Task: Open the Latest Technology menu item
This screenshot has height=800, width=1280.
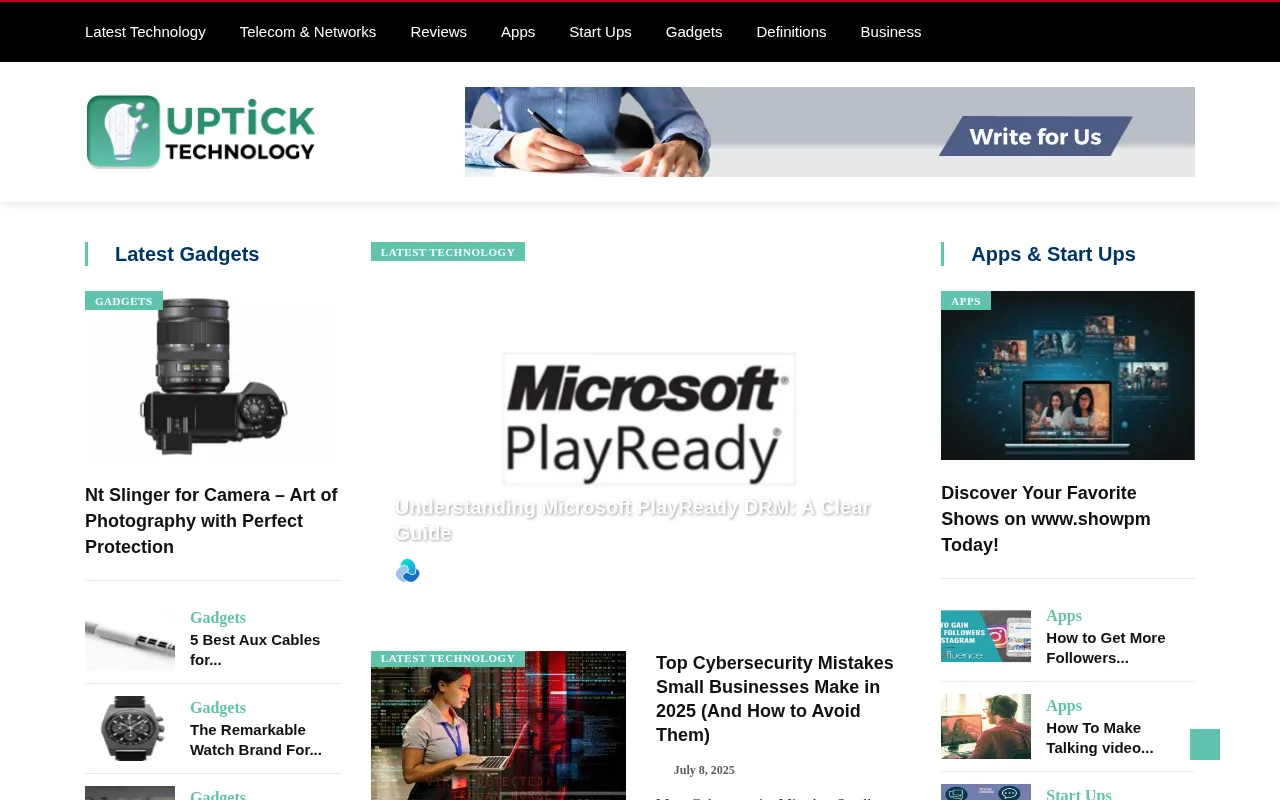Action: (x=145, y=32)
